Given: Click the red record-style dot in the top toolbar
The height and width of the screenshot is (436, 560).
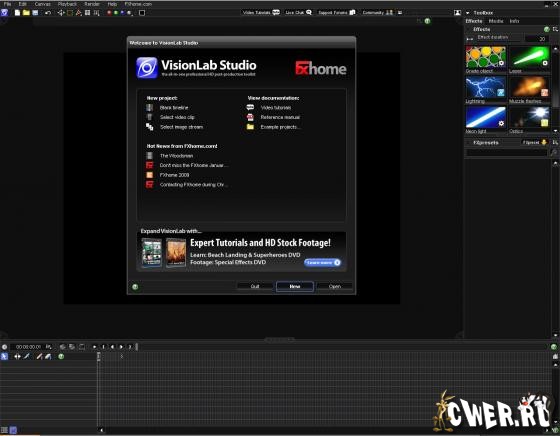Looking at the screenshot, I should (109, 13).
